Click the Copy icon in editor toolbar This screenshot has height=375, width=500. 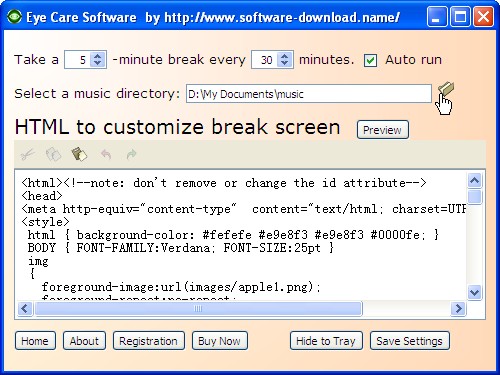[53, 155]
